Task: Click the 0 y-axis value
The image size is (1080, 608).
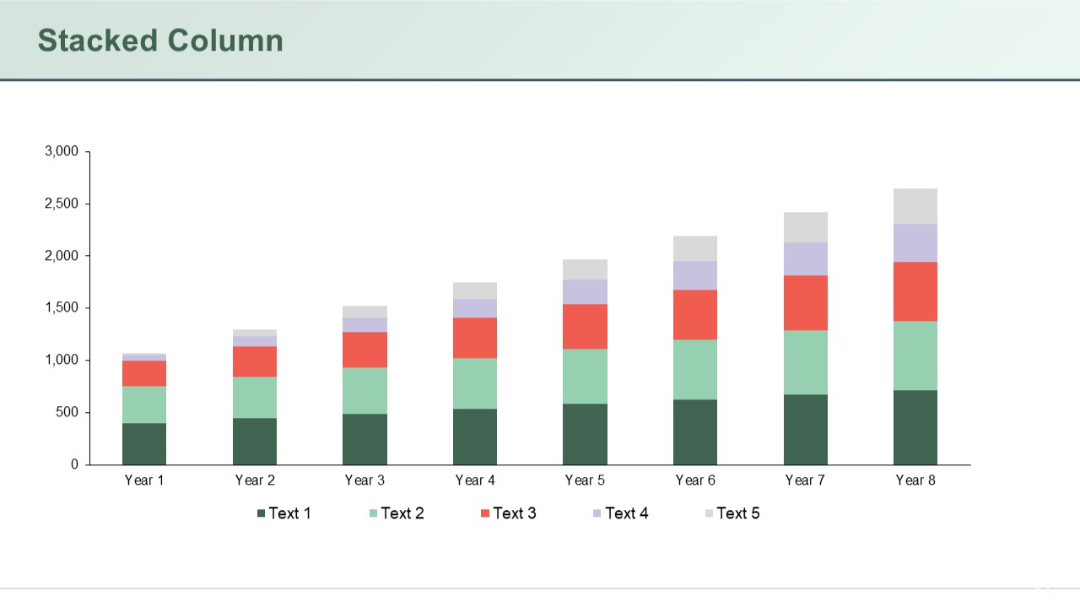Action: pos(74,465)
